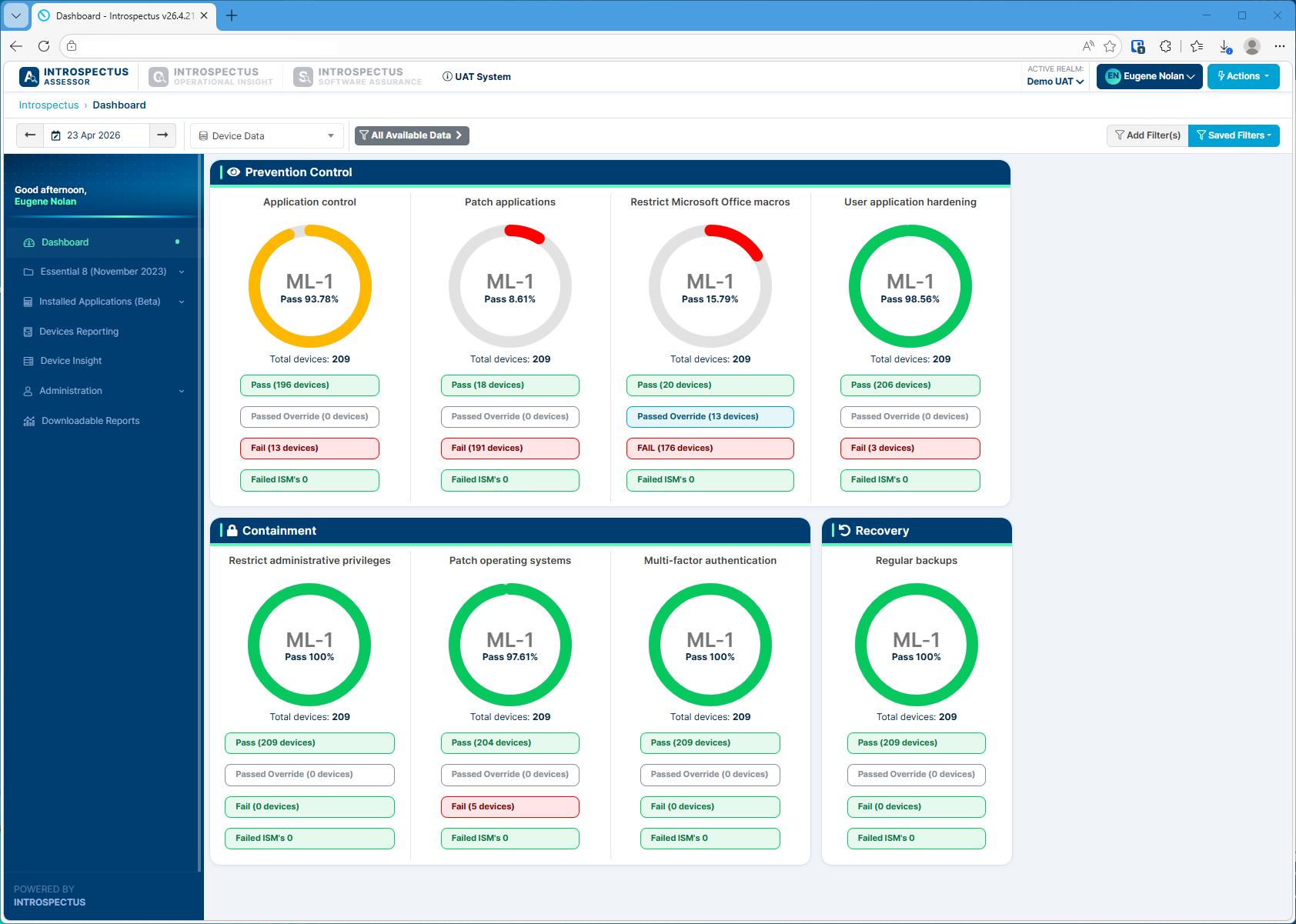Open browser extensions puzzle icon
Image resolution: width=1296 pixels, height=924 pixels.
tap(1165, 46)
